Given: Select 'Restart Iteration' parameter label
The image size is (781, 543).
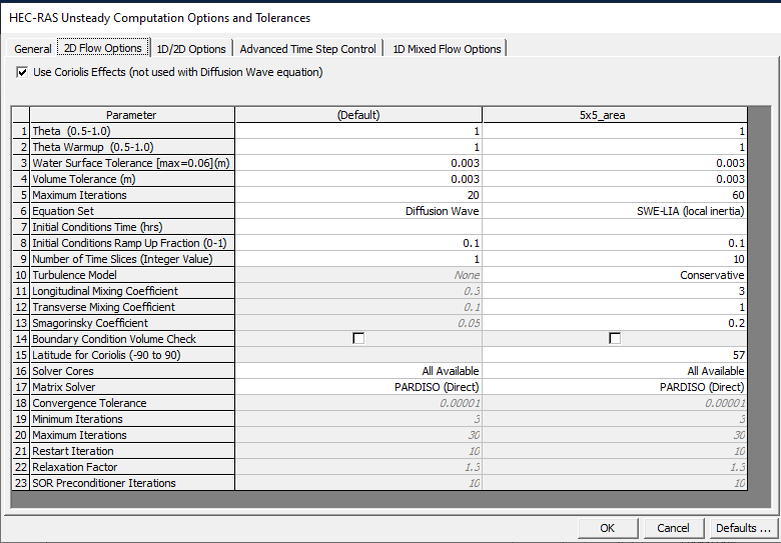Looking at the screenshot, I should [x=131, y=451].
